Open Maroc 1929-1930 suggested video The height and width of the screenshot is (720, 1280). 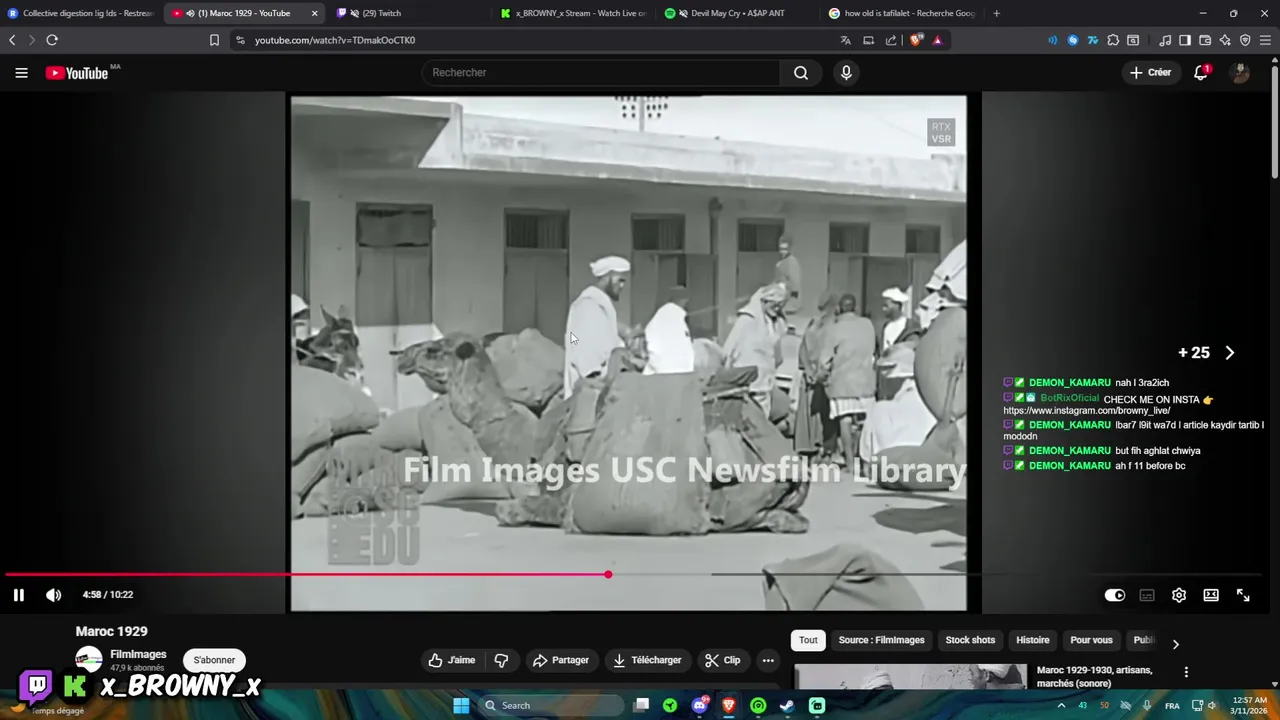click(1095, 676)
